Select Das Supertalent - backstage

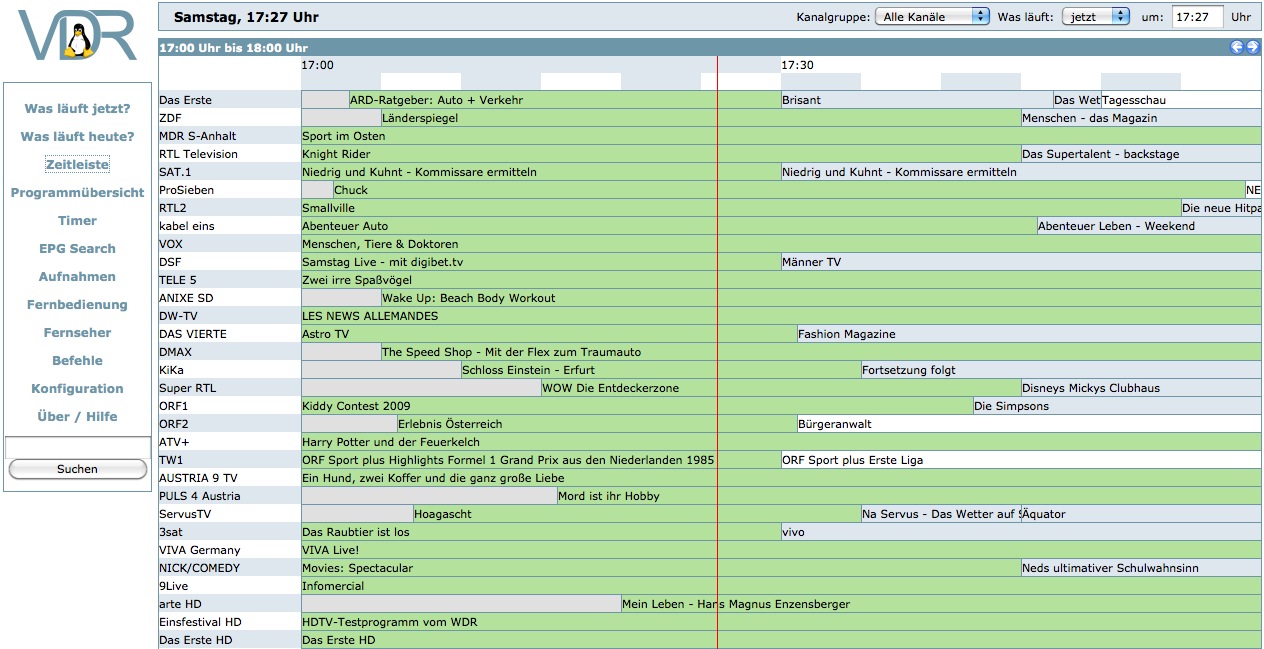coord(1141,154)
